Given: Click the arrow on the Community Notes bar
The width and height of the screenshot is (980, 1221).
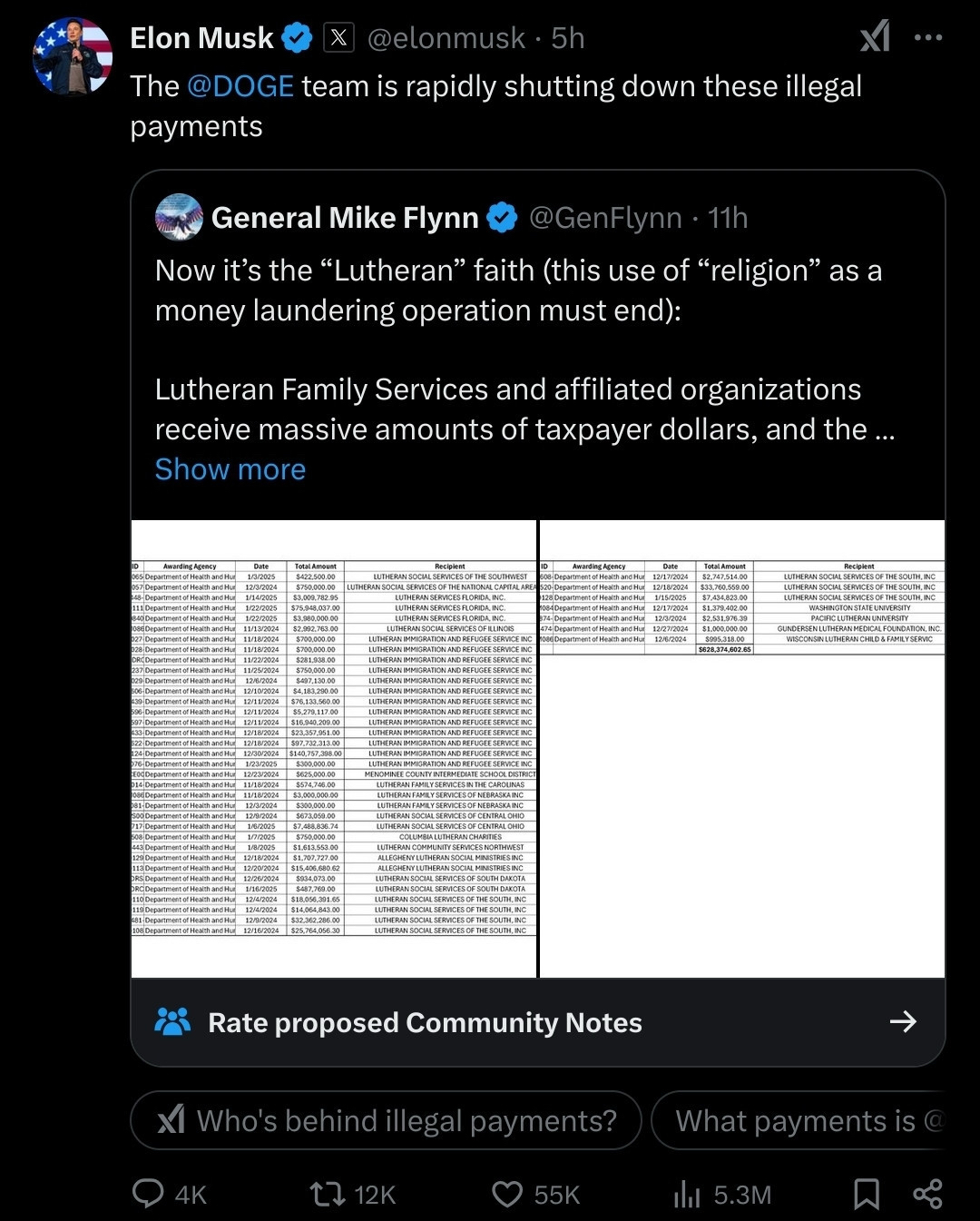Looking at the screenshot, I should pos(903,1022).
